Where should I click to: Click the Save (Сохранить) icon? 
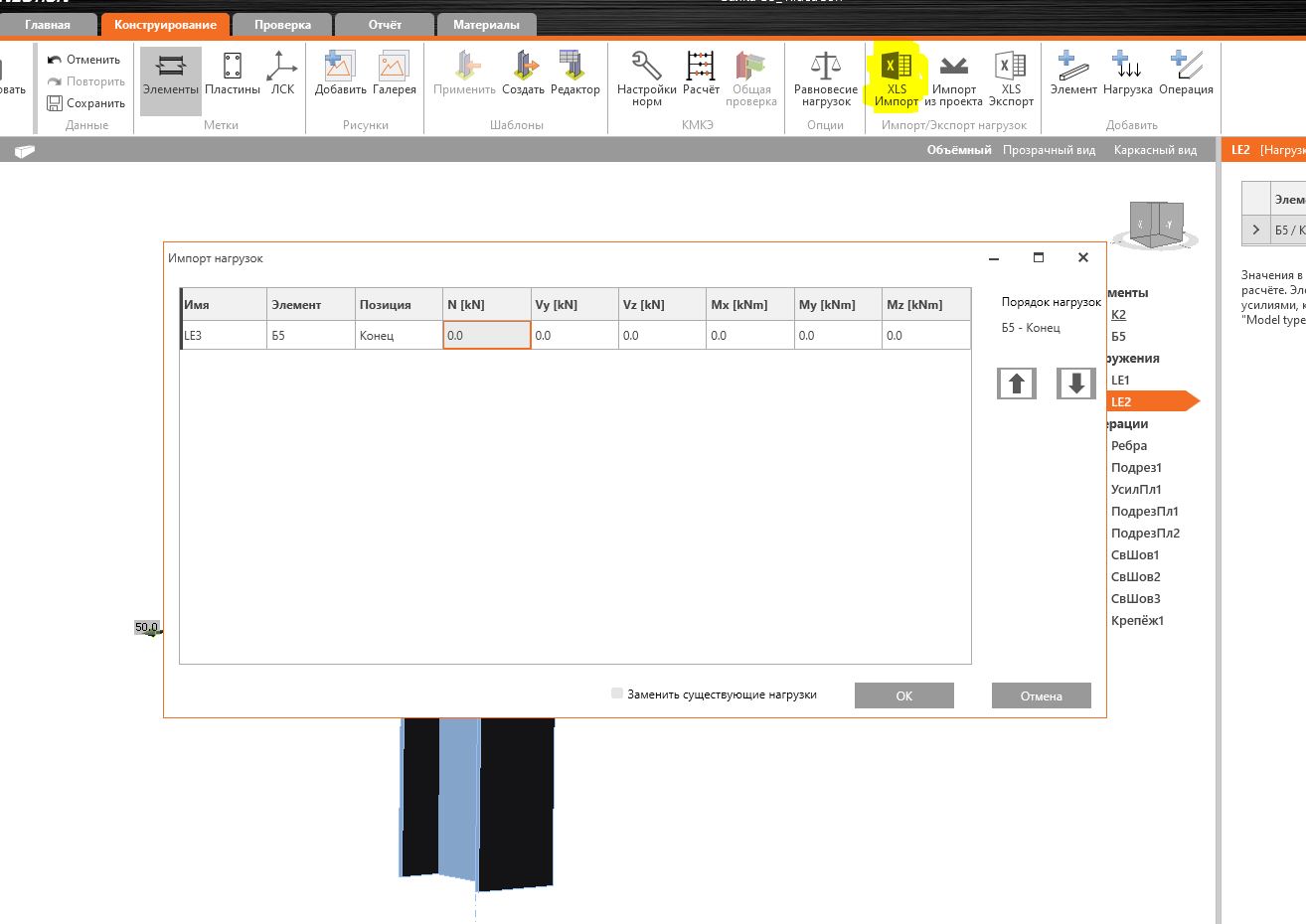click(55, 103)
